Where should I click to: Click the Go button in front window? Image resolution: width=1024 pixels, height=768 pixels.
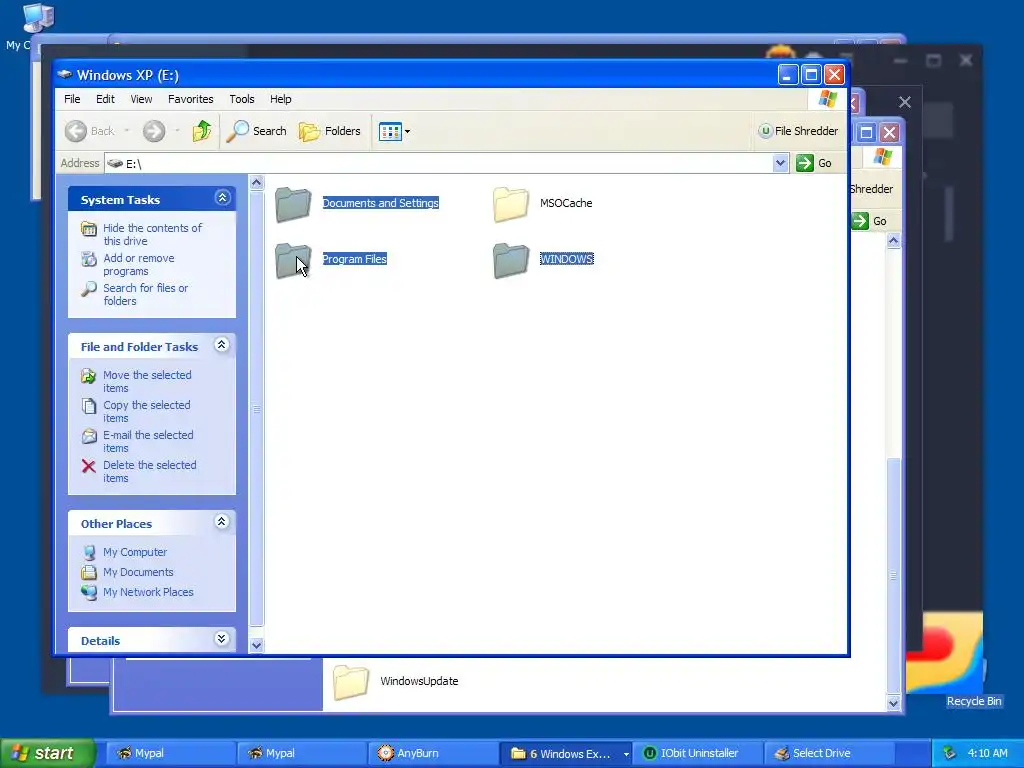click(814, 163)
